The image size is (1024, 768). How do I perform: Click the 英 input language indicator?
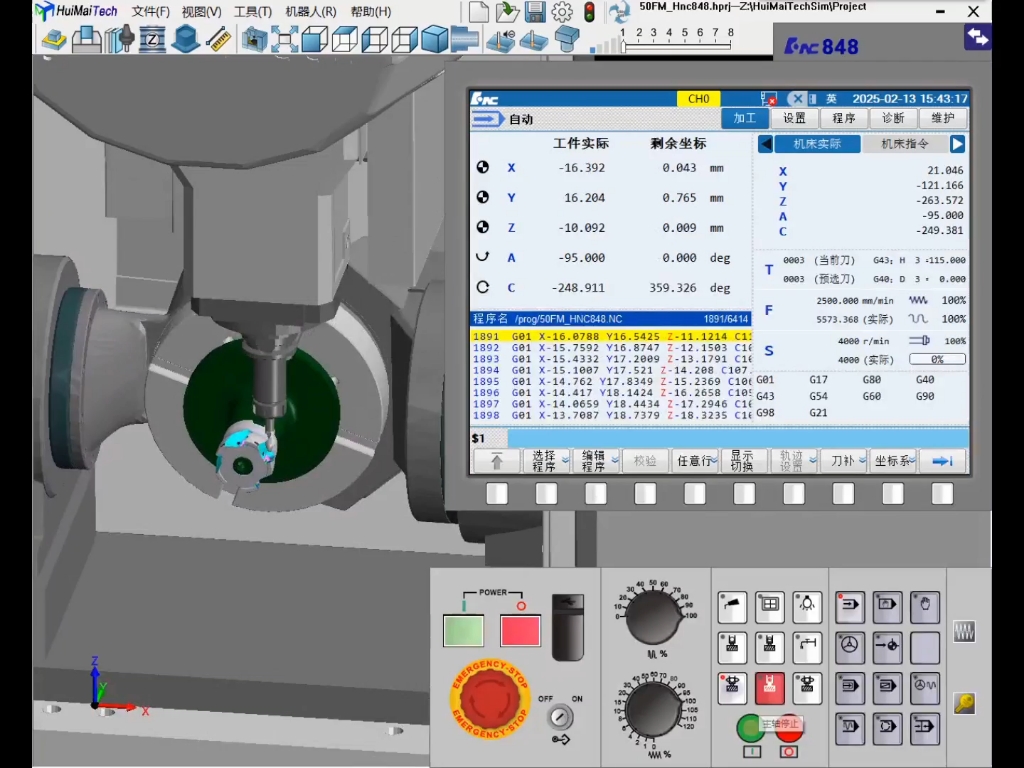pyautogui.click(x=831, y=99)
